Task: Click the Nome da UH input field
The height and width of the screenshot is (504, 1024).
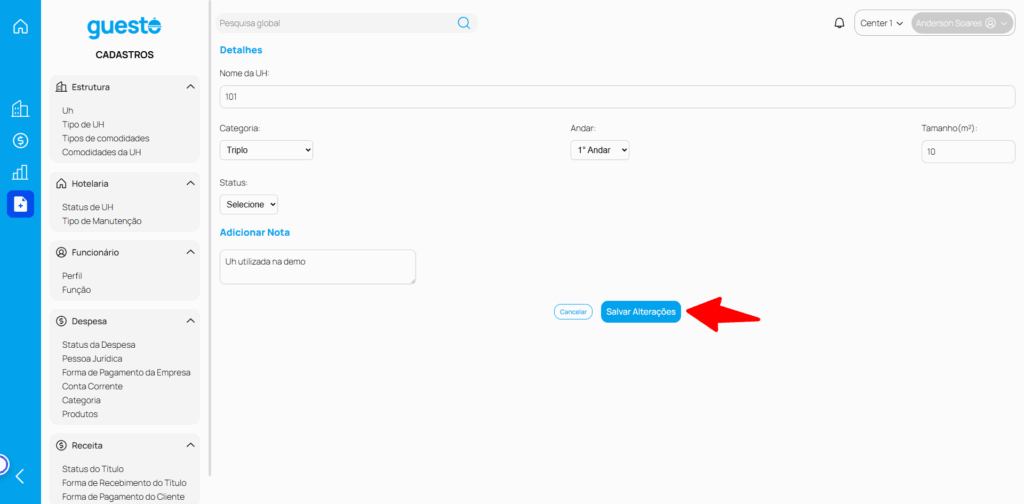Action: 617,97
